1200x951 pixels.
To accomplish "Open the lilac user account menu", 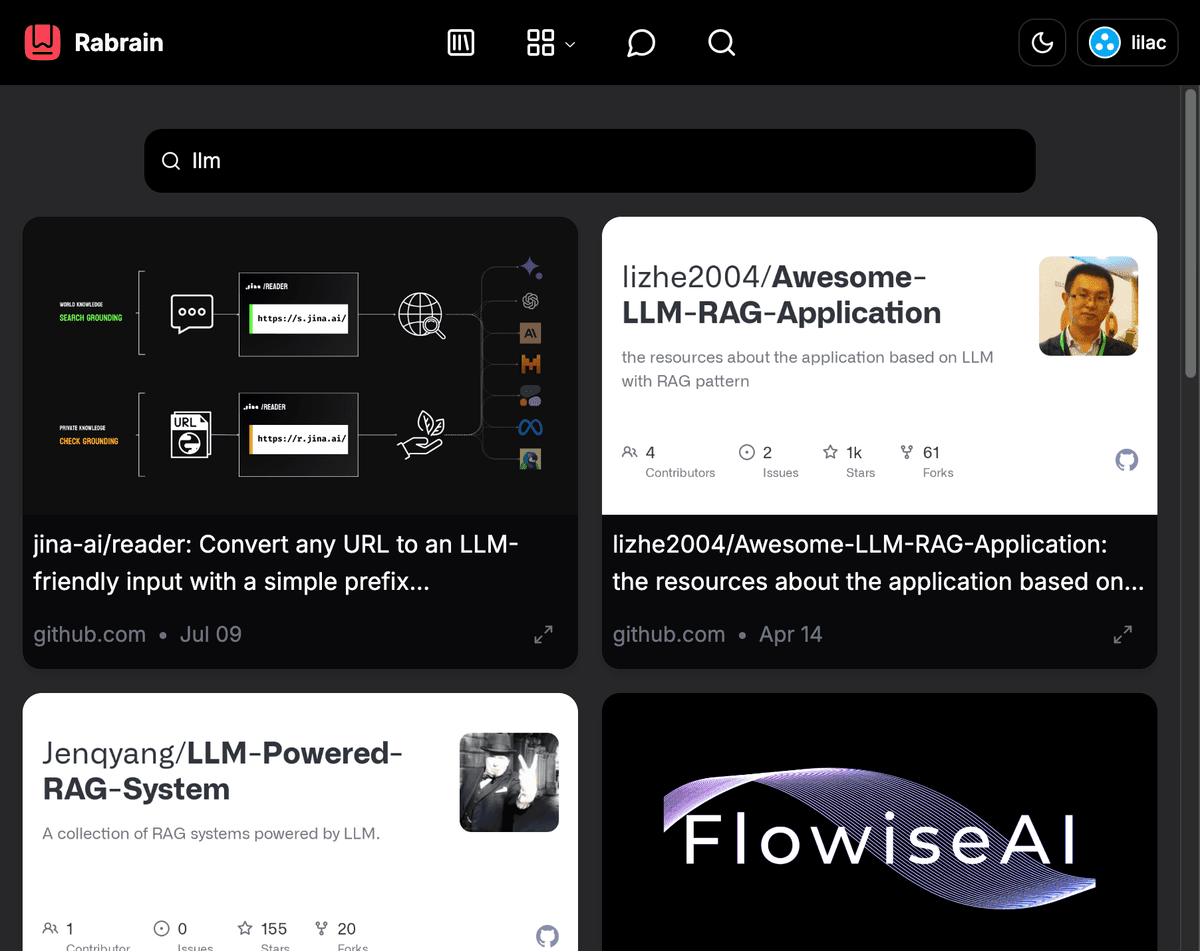I will pos(1127,43).
